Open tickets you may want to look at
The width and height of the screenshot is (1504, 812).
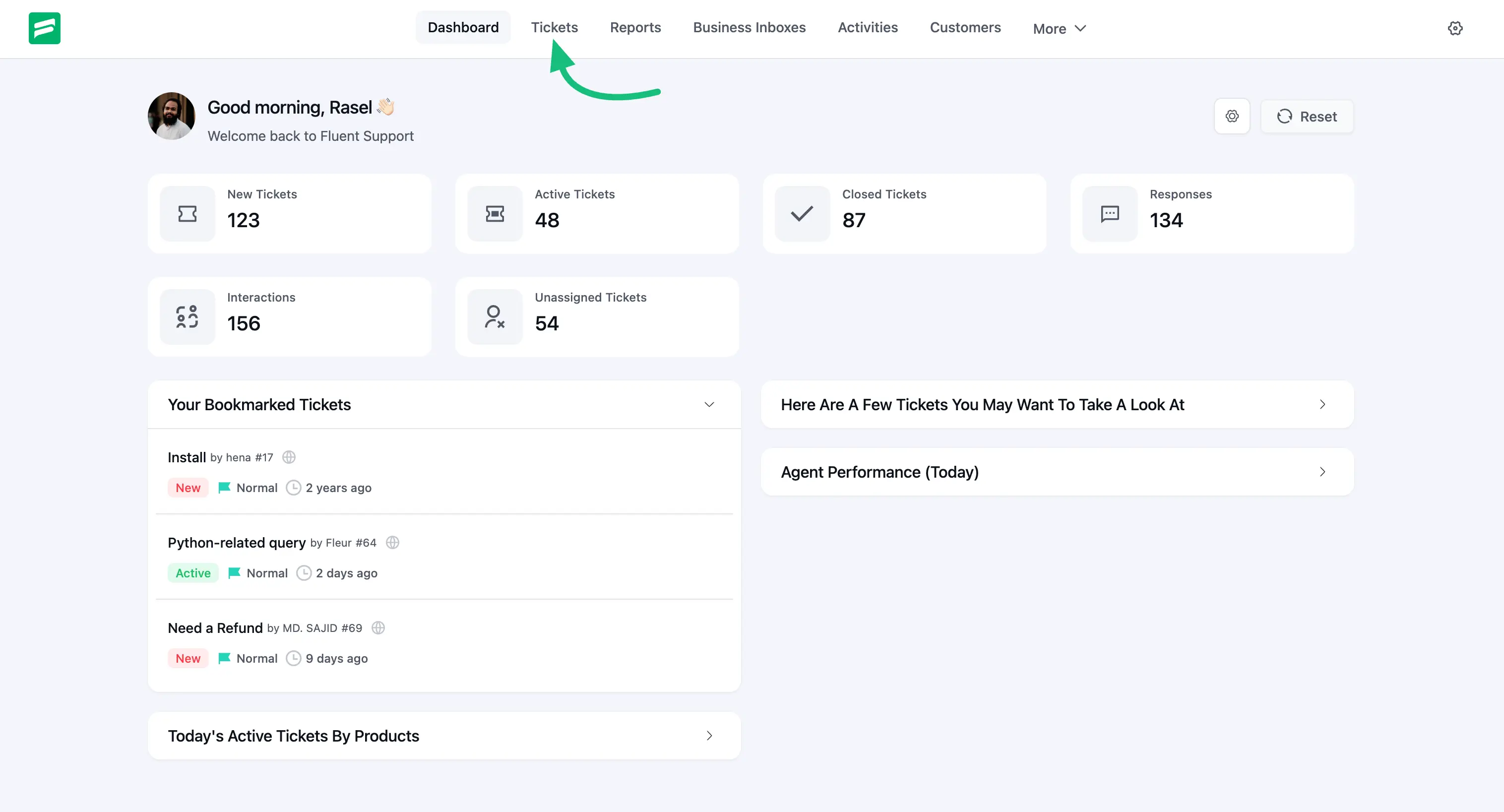coord(1322,404)
